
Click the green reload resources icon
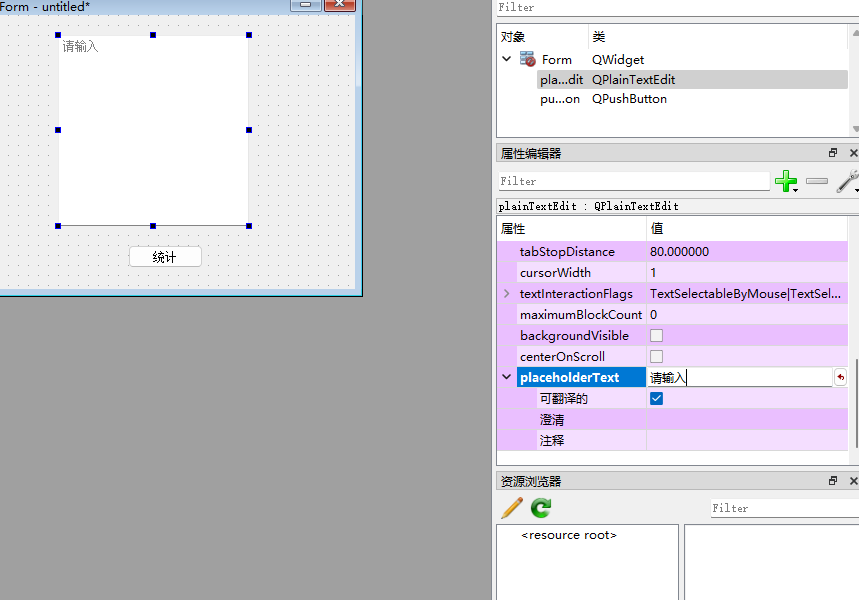[x=541, y=508]
